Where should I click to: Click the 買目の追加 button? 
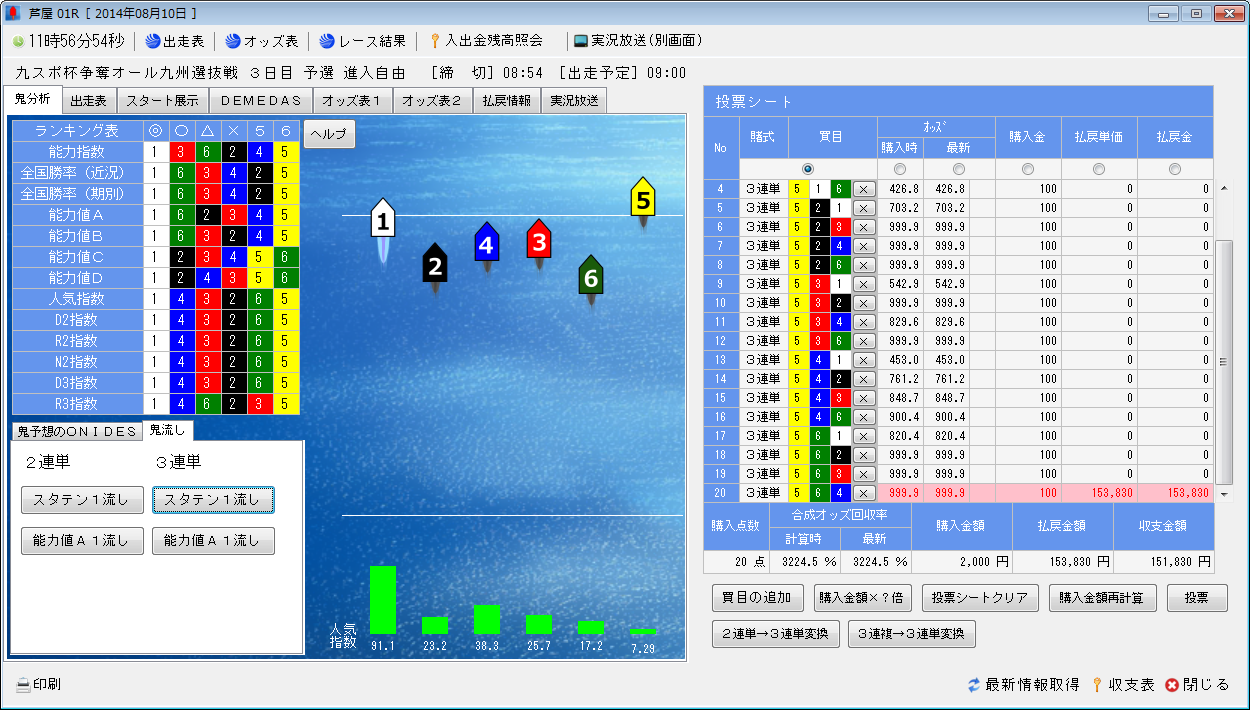[757, 598]
